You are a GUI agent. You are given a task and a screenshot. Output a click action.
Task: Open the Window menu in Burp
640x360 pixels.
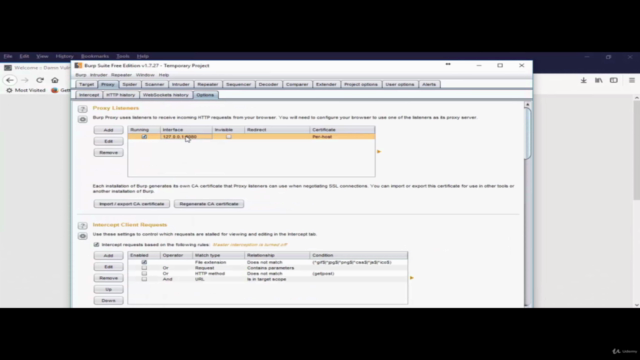tap(145, 75)
